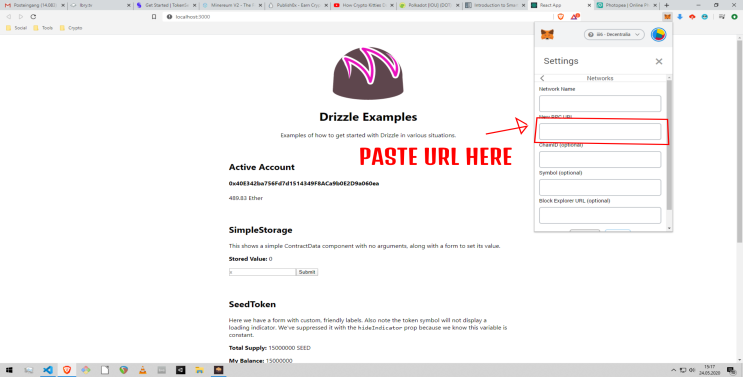
Task: Click the Brave Rewards triangle icon
Action: [x=575, y=17]
